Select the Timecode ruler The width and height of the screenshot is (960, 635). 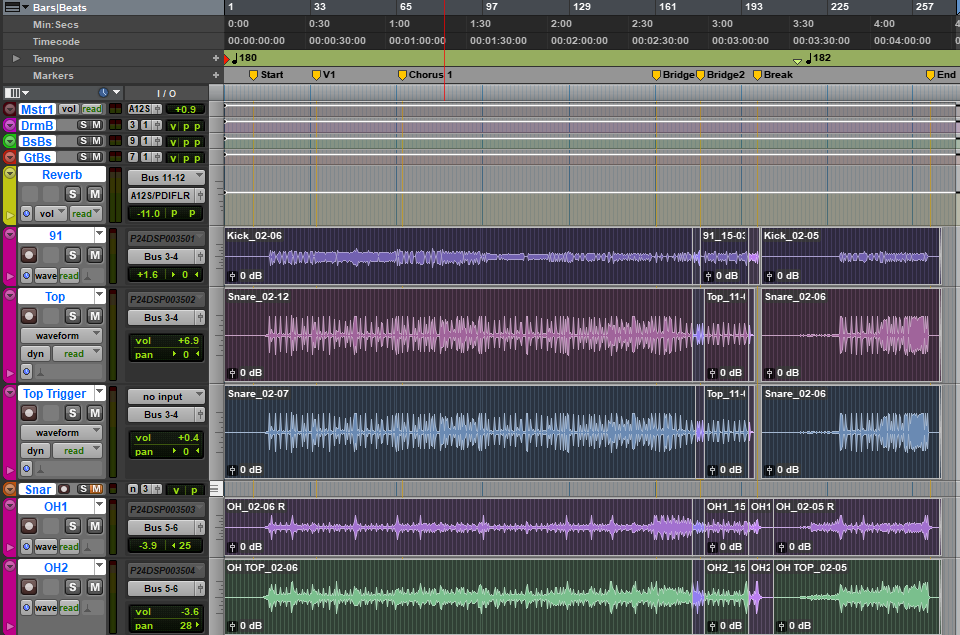pyautogui.click(x=56, y=42)
